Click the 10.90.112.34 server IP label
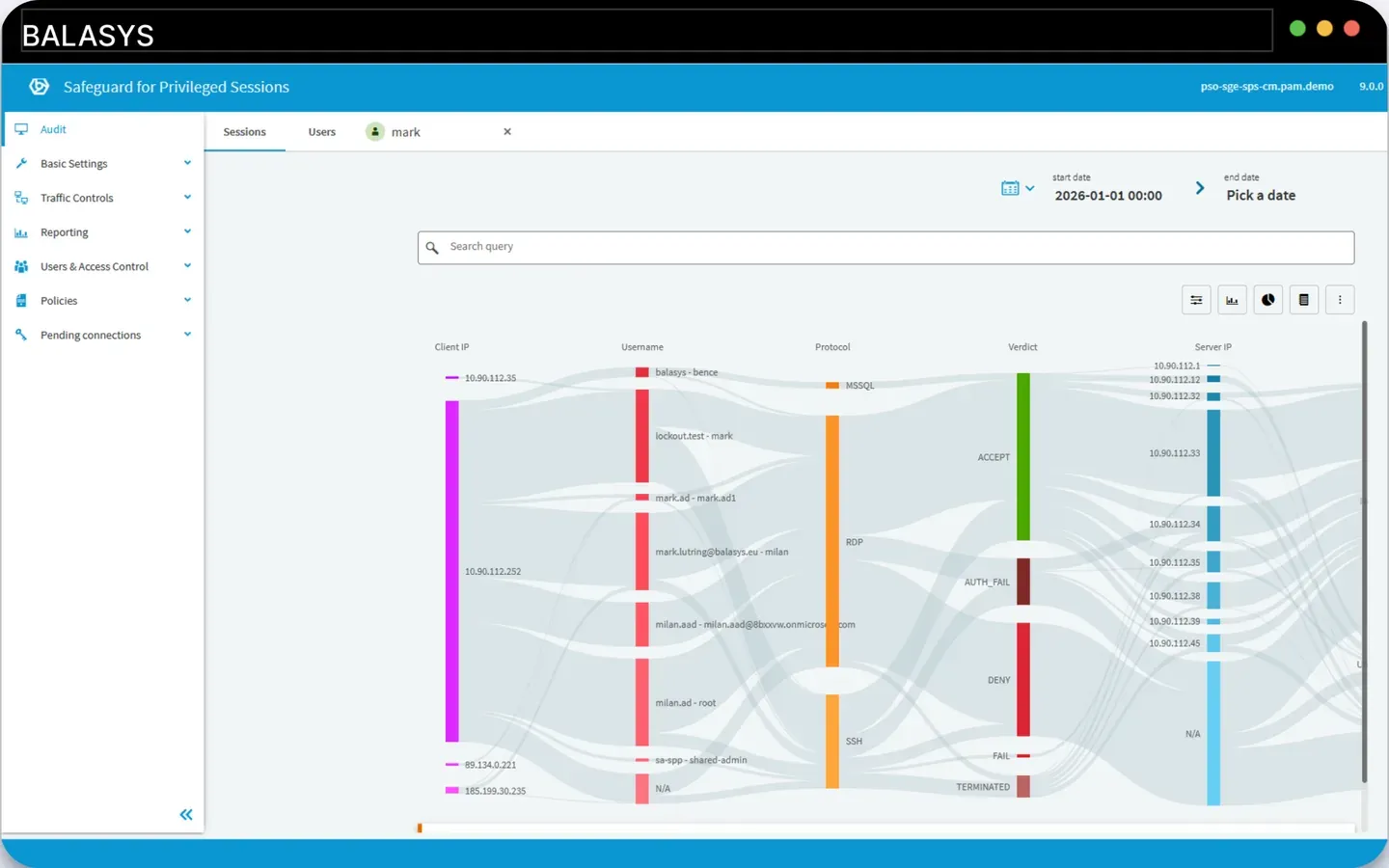1389x868 pixels. [1175, 525]
